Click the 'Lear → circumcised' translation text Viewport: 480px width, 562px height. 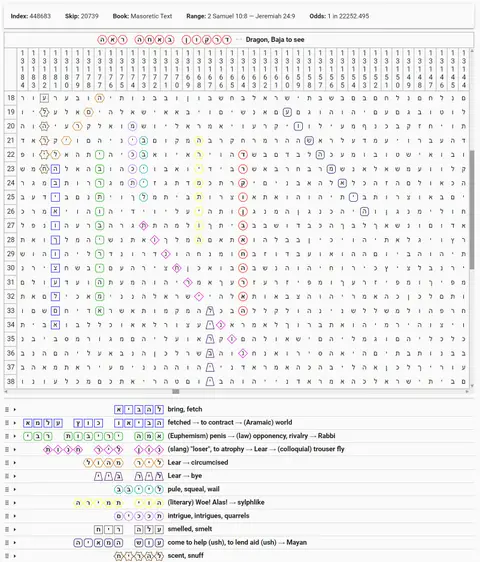coord(198,463)
